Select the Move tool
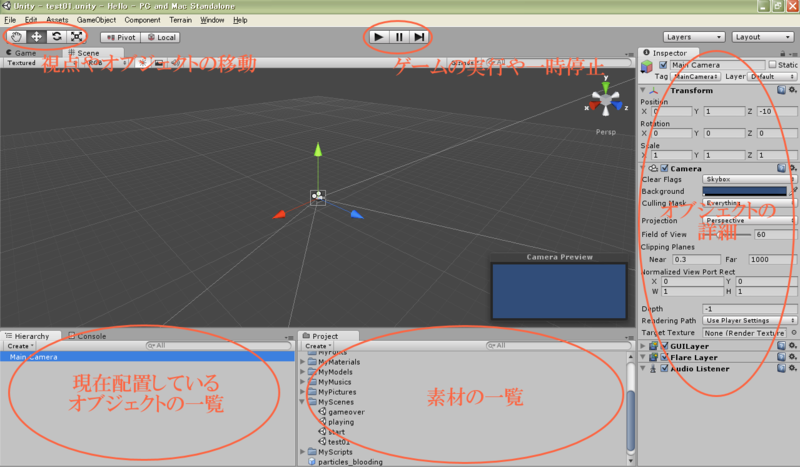Image resolution: width=800 pixels, height=467 pixels. click(x=36, y=37)
